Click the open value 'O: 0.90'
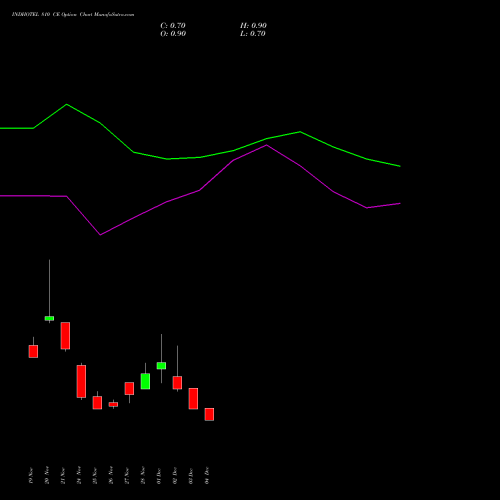This screenshot has width=500, height=500. click(173, 34)
